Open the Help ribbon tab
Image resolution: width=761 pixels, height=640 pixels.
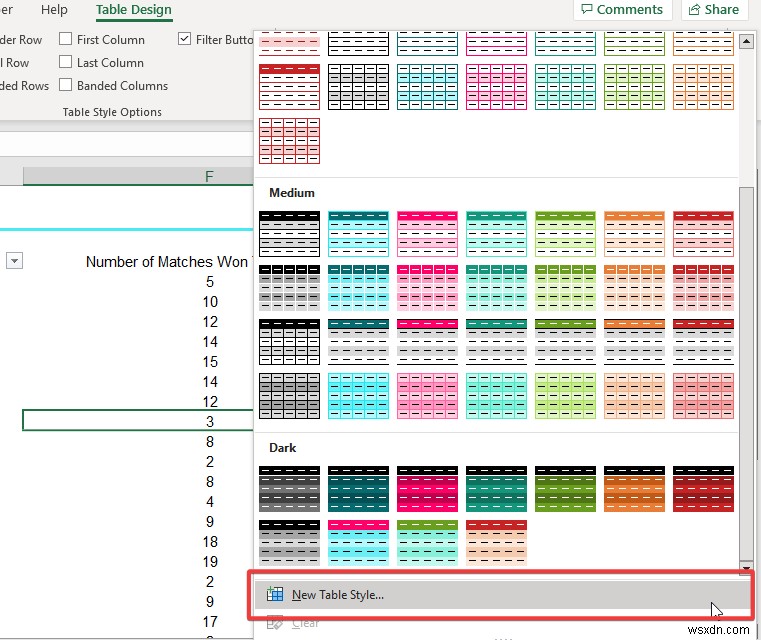[54, 10]
